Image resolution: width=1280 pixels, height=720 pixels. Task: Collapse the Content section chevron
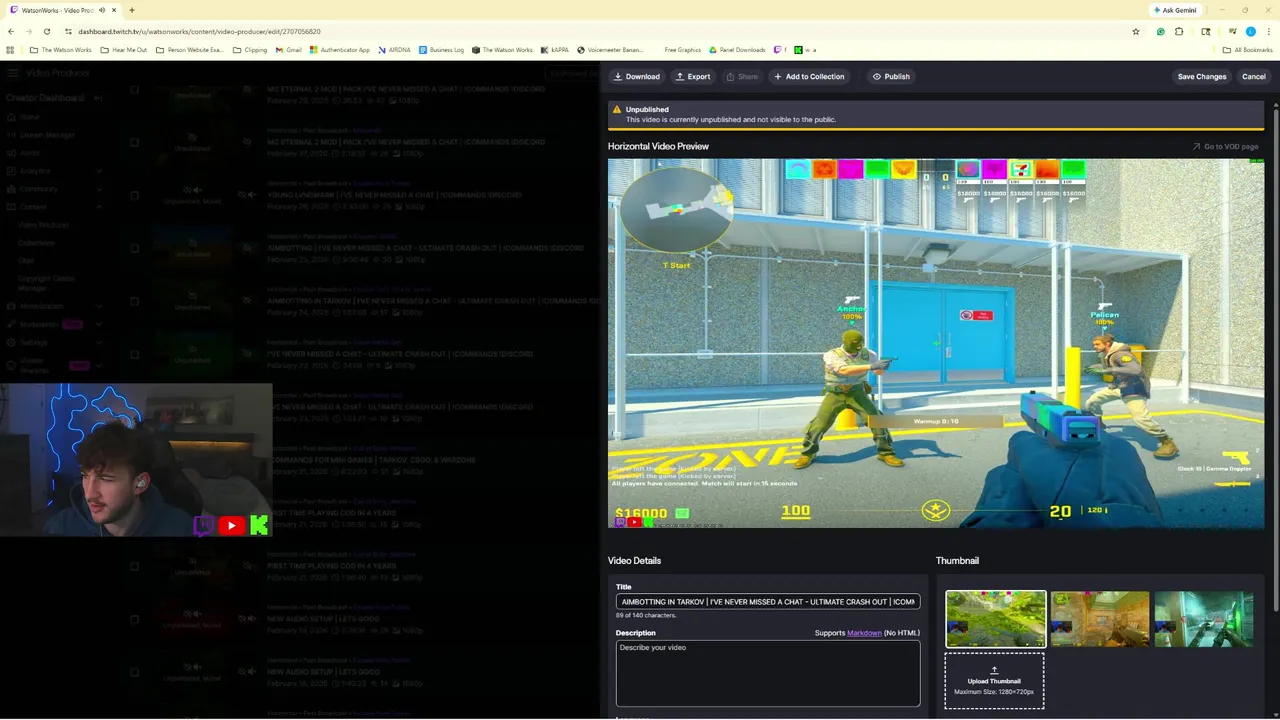(x=98, y=207)
